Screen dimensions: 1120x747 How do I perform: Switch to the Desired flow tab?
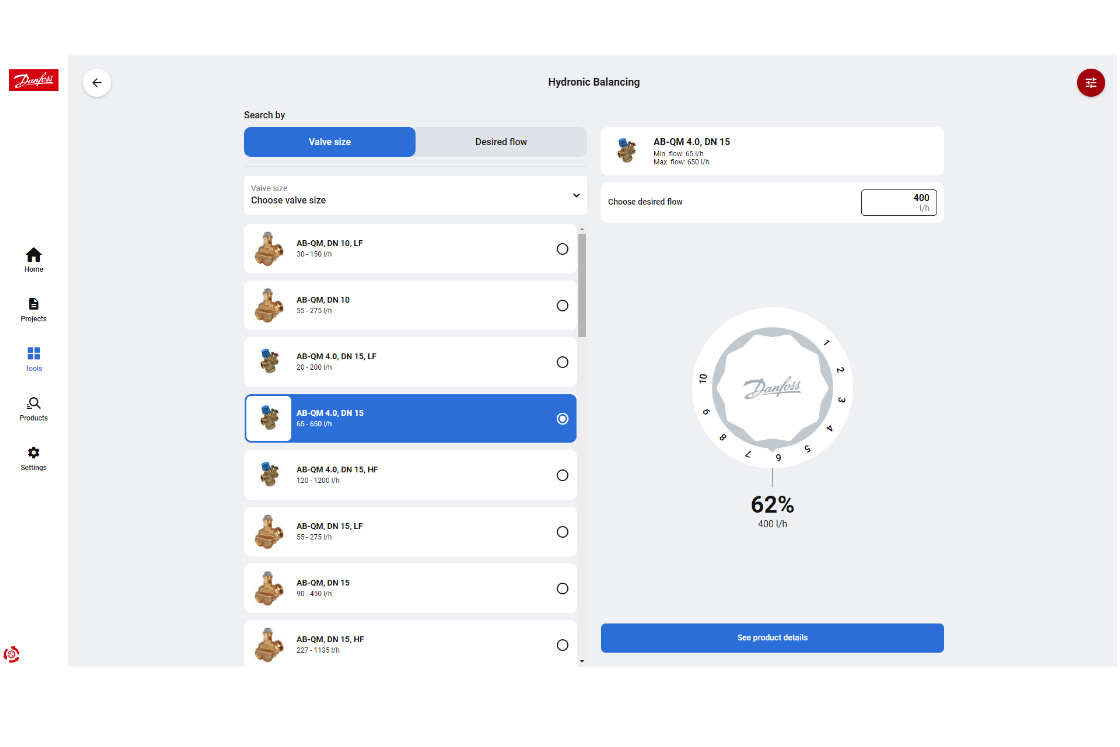pos(501,142)
